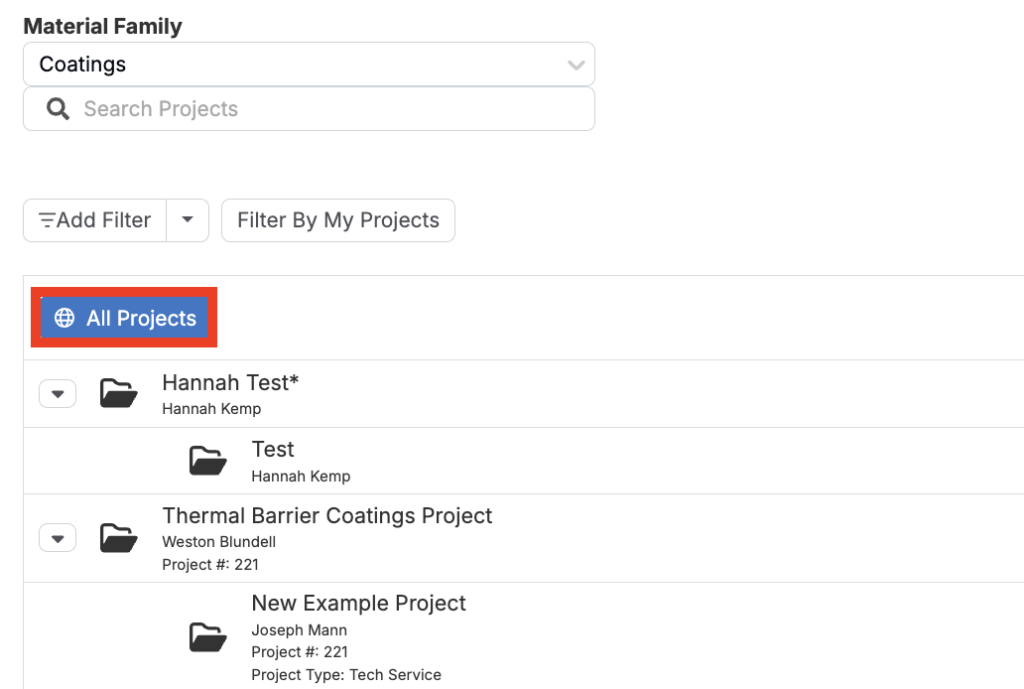Select the All Projects button
Viewport: 1024px width, 689px height.
tap(124, 318)
